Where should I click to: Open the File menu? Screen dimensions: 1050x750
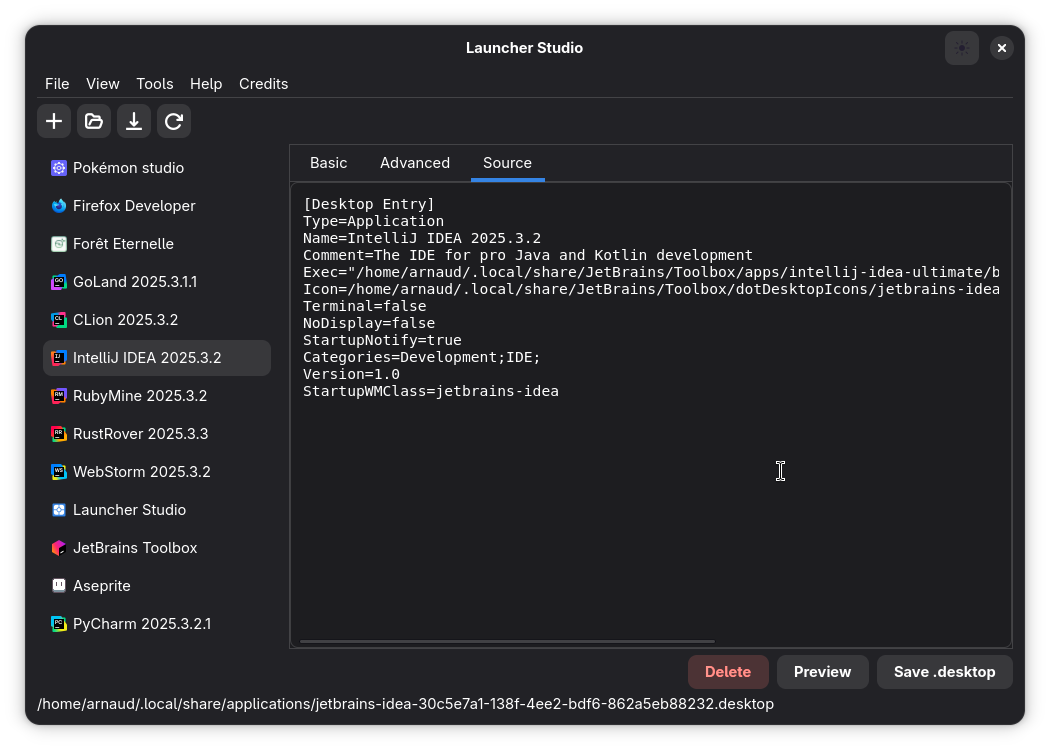[57, 84]
